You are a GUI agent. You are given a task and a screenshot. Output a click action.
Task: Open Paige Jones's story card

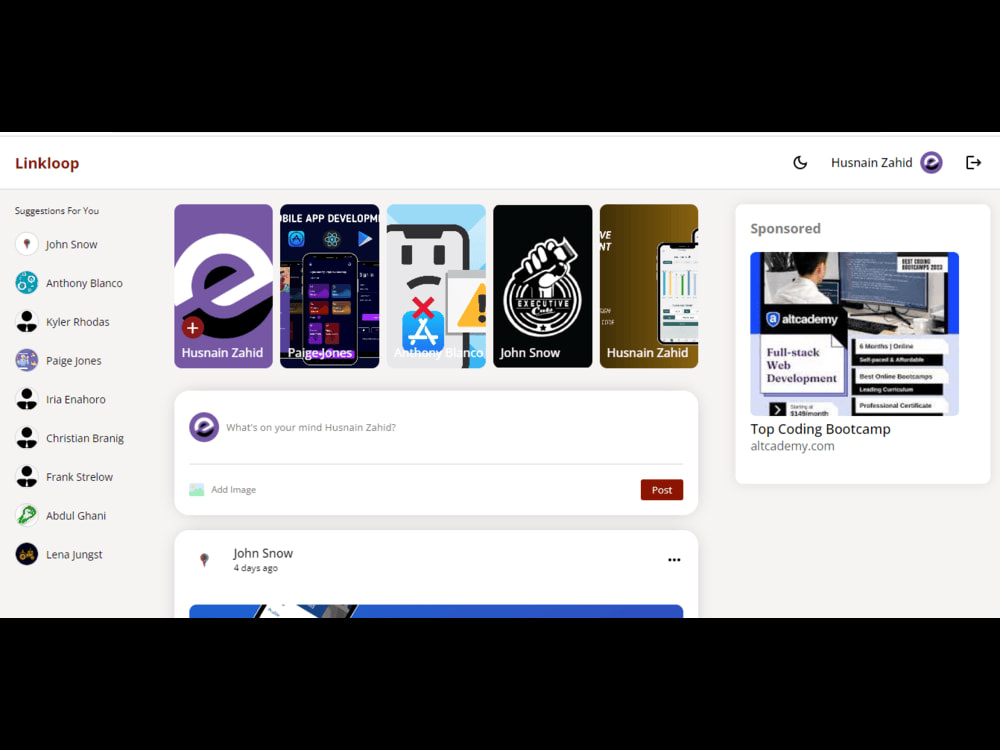330,286
